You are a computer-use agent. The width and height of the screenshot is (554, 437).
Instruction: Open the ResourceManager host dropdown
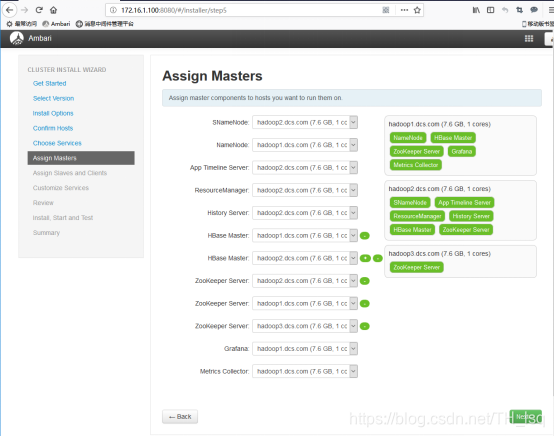305,190
